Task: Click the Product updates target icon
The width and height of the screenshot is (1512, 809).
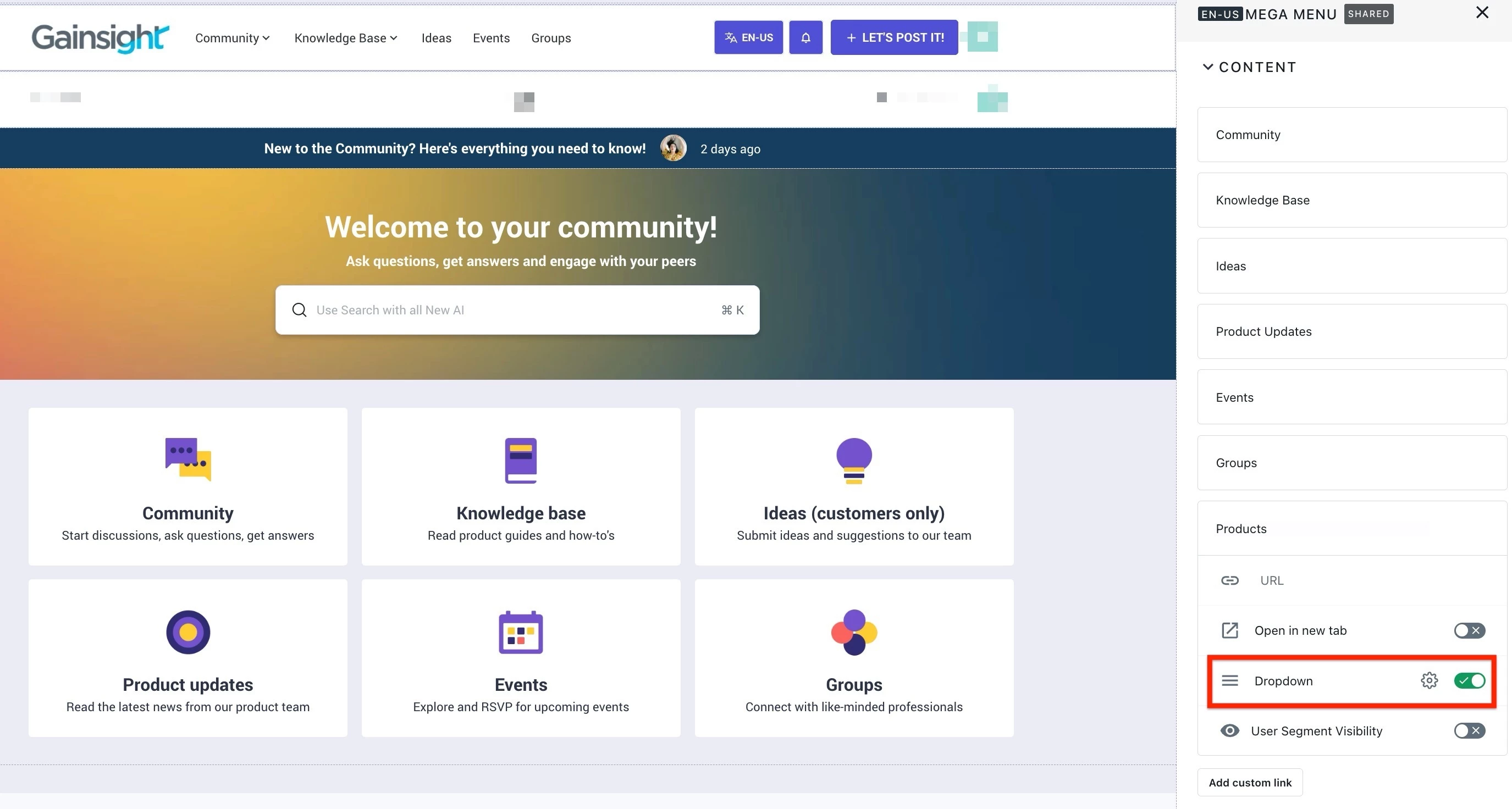Action: [x=188, y=633]
